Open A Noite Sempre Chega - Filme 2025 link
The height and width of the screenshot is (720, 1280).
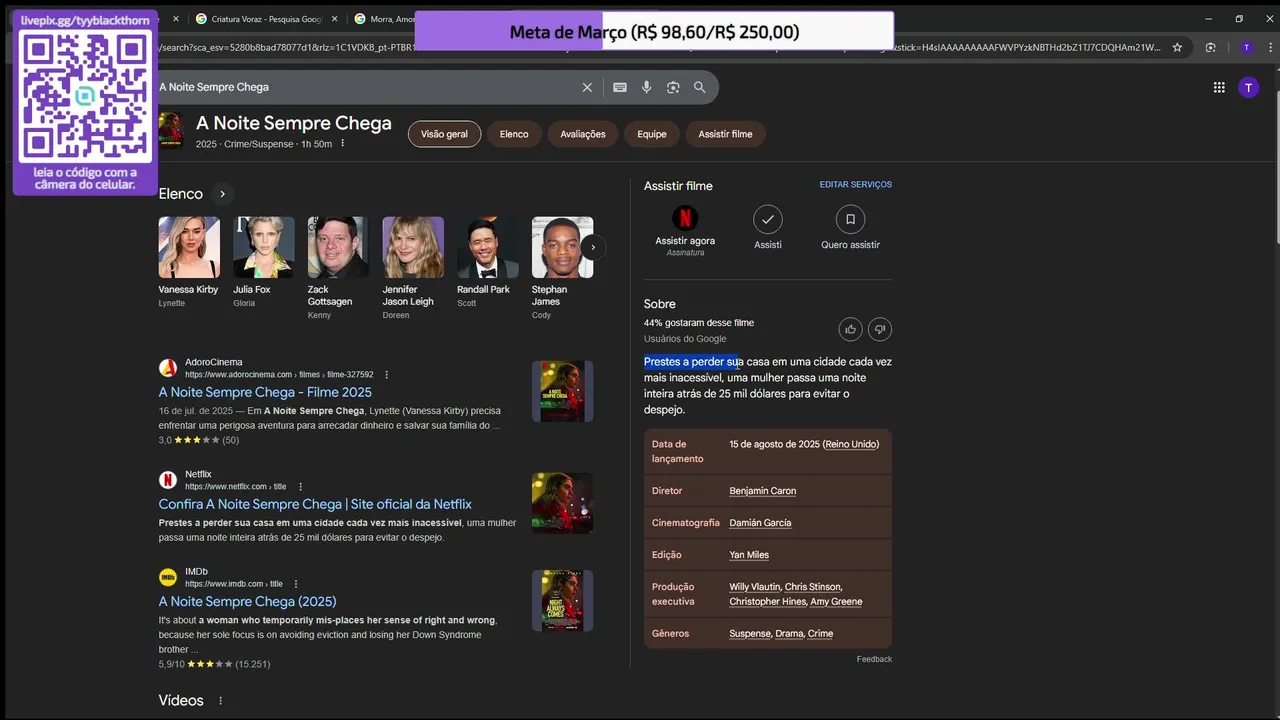[265, 392]
